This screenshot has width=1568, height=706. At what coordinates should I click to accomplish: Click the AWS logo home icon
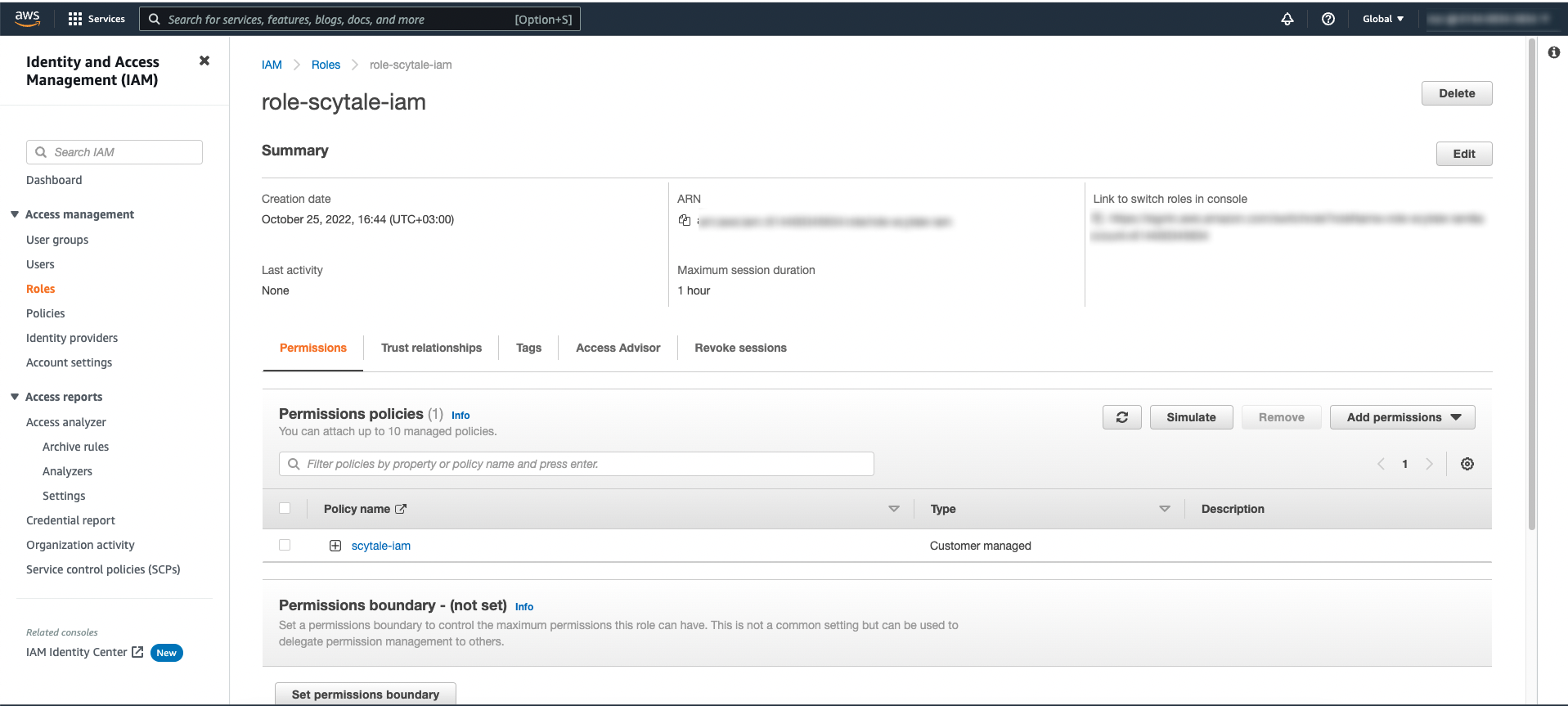pyautogui.click(x=27, y=18)
